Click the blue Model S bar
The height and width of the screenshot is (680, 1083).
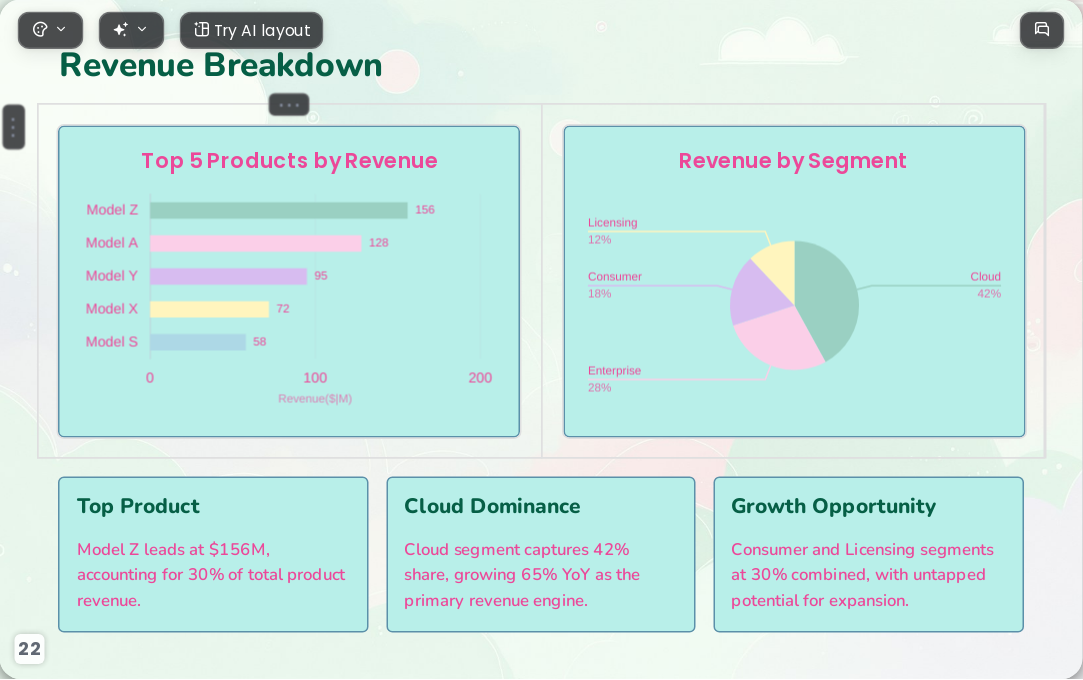pos(198,342)
